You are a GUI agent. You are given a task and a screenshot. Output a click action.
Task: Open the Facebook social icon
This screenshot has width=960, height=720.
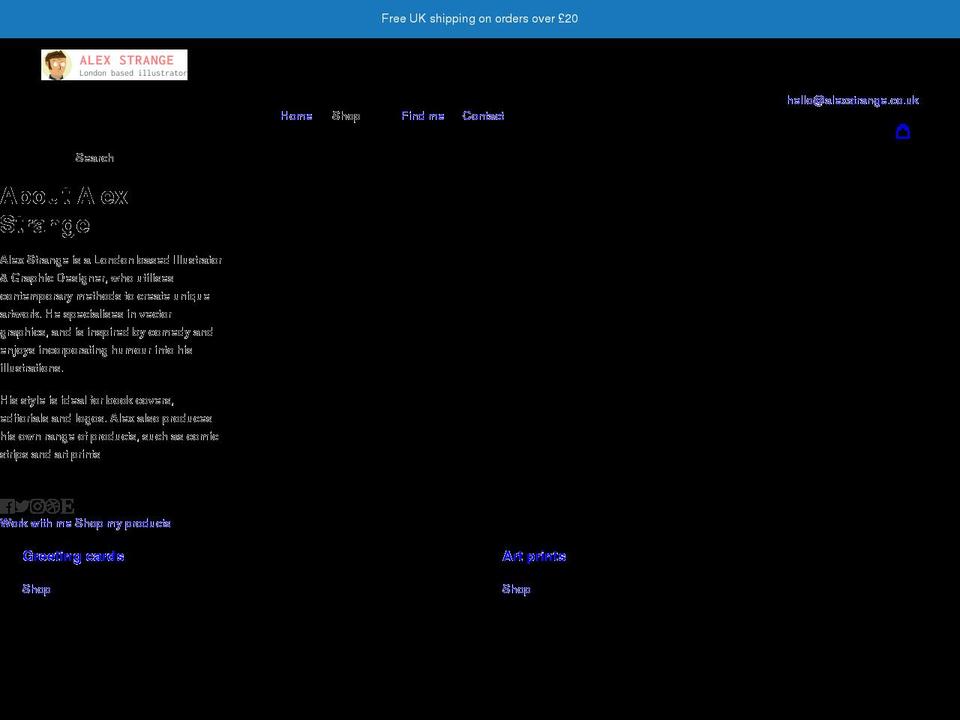pyautogui.click(x=6, y=506)
